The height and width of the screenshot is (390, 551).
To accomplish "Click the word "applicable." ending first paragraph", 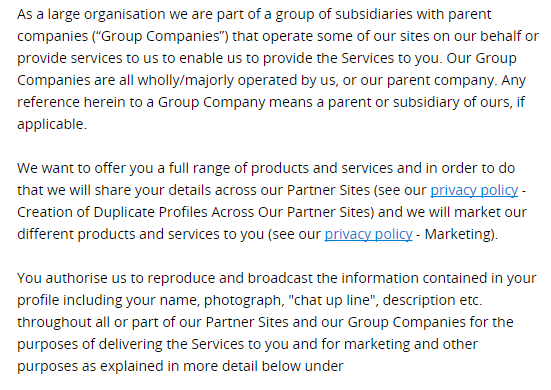I will click(x=52, y=125).
